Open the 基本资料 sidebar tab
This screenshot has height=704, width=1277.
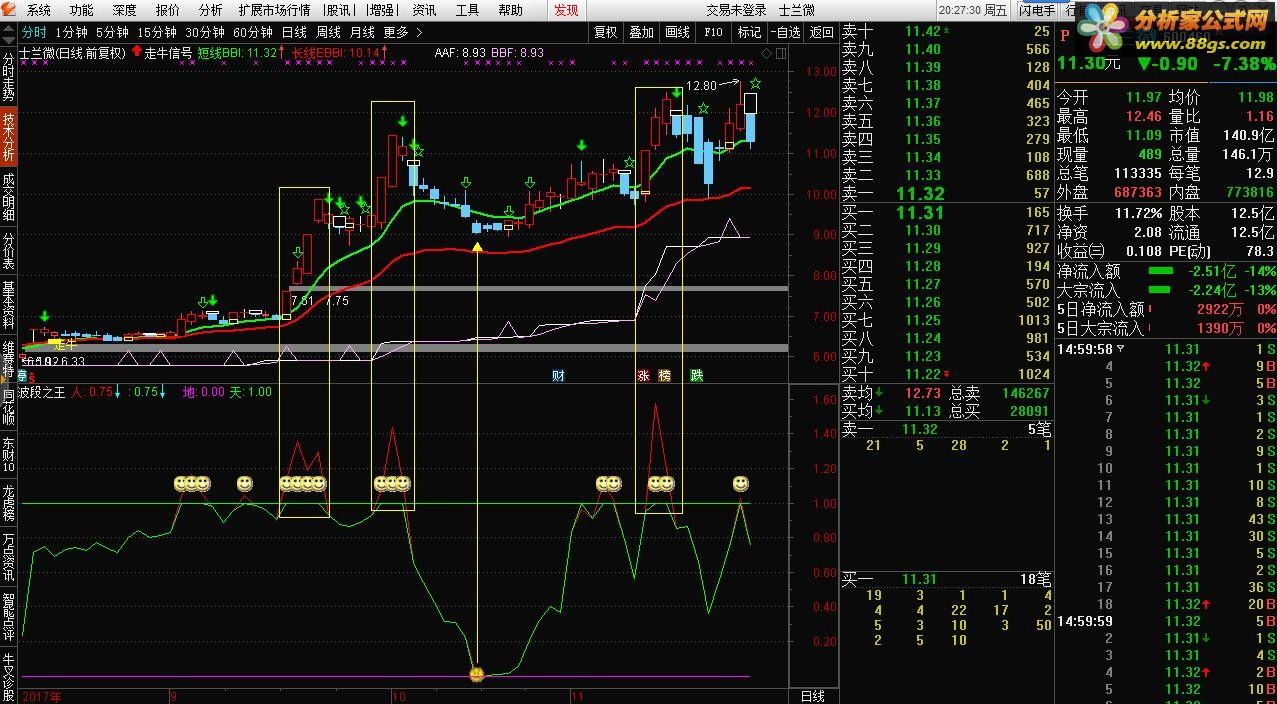point(9,306)
